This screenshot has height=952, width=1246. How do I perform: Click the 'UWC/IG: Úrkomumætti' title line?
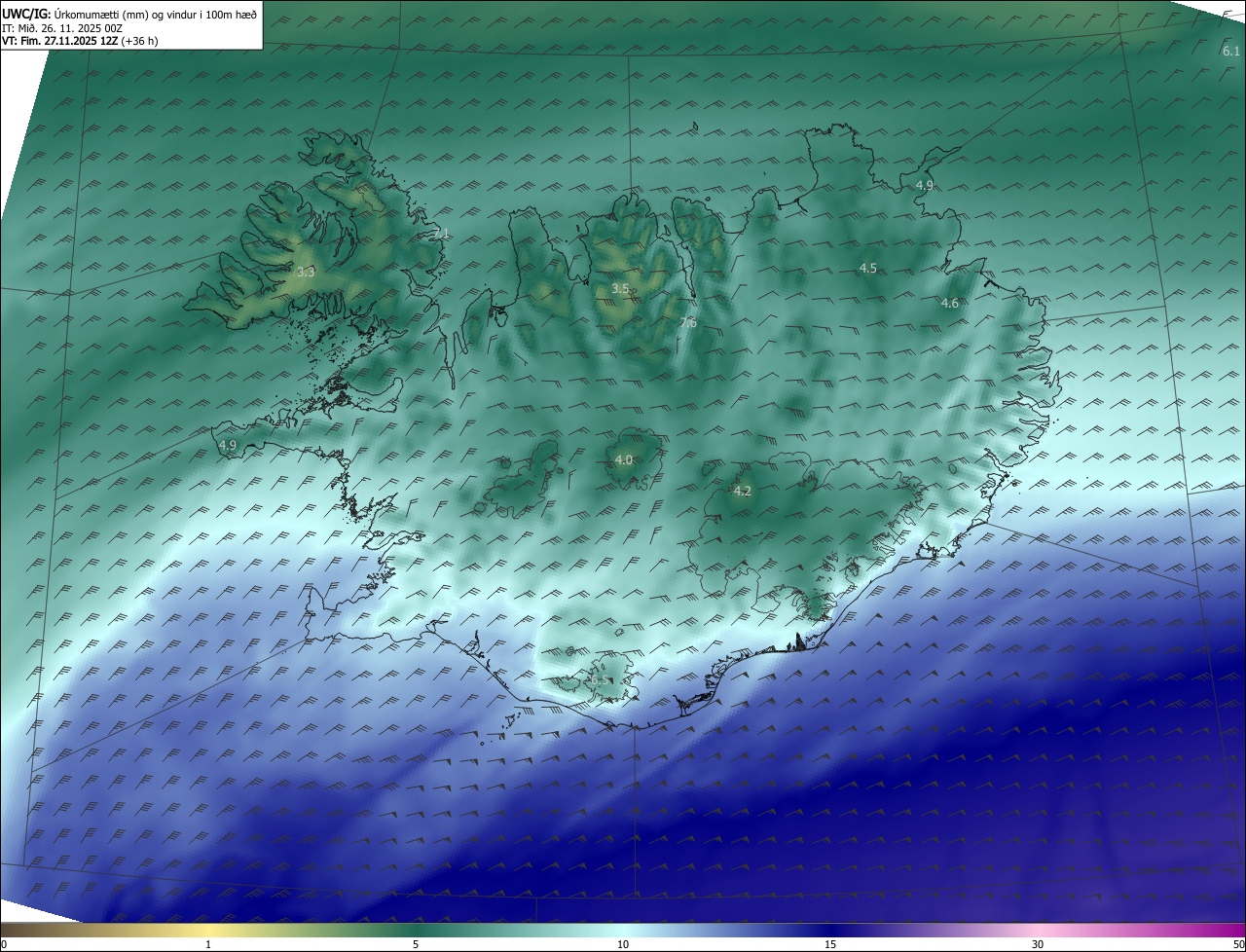pos(129,15)
